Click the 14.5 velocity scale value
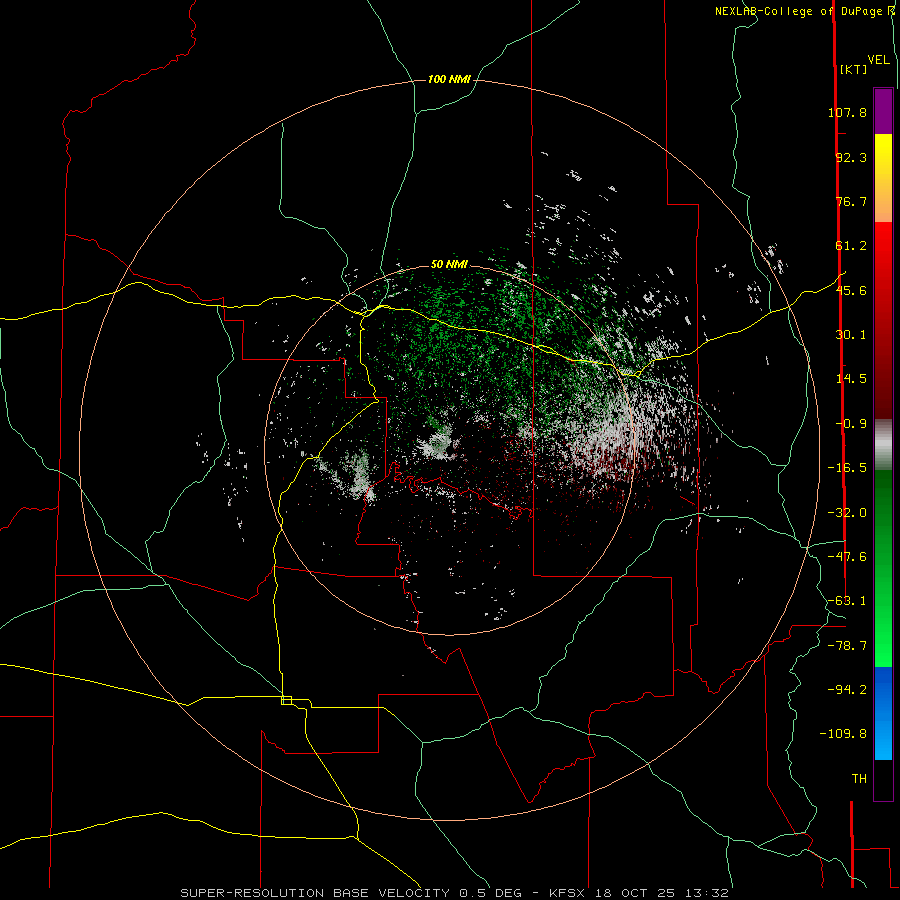 click(851, 379)
